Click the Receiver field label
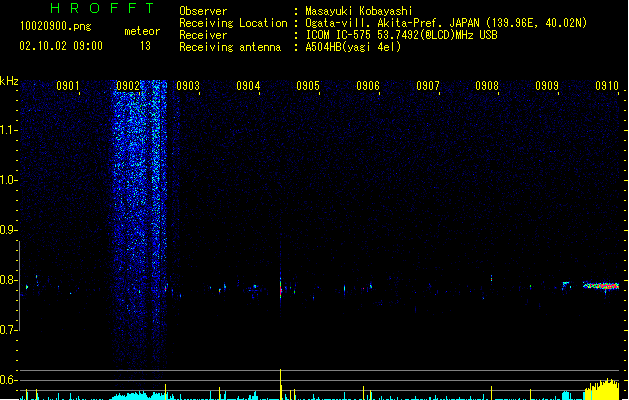The height and width of the screenshot is (400, 629). click(x=203, y=35)
